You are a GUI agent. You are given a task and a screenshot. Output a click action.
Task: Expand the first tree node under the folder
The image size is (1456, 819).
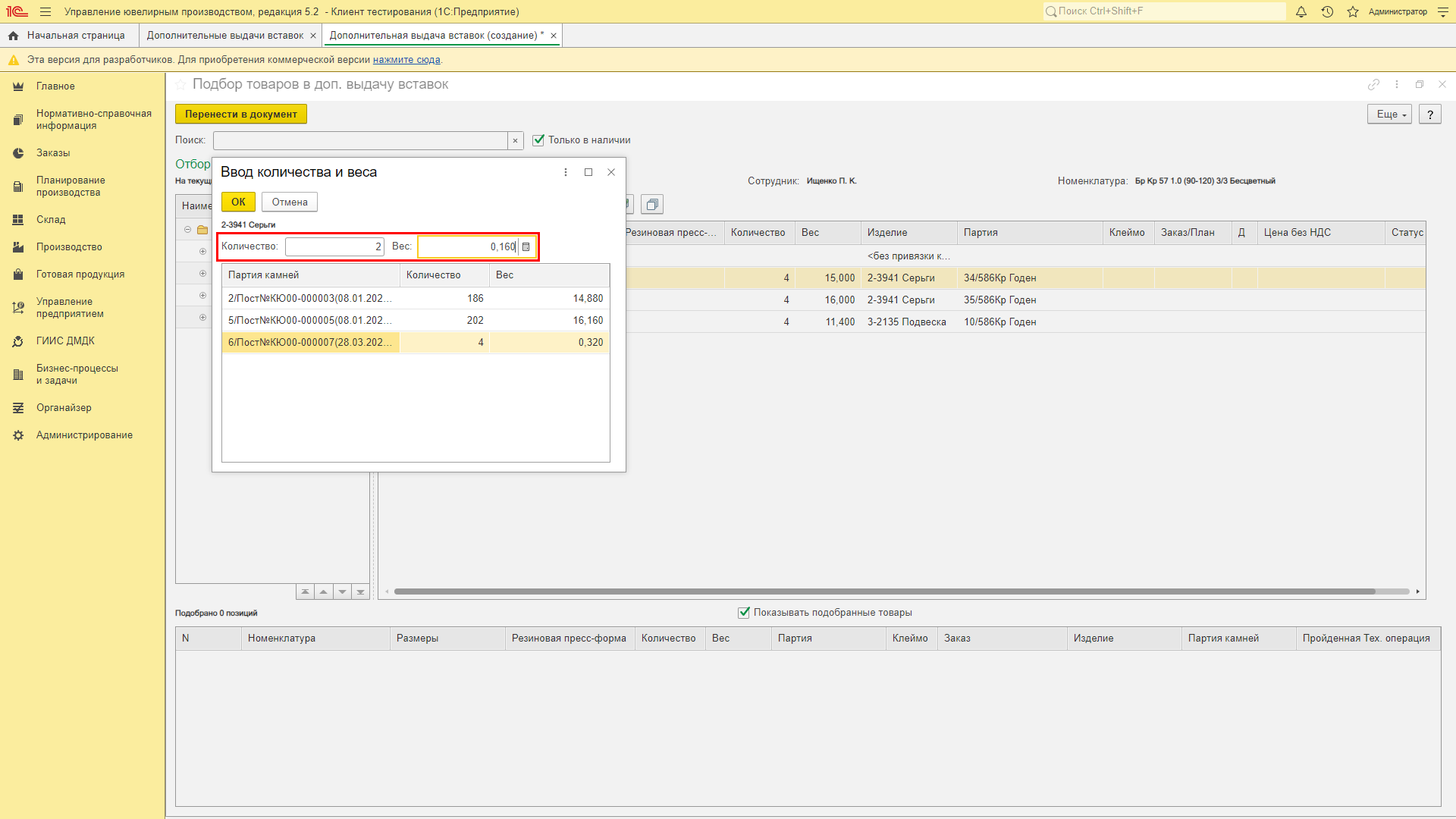(202, 252)
